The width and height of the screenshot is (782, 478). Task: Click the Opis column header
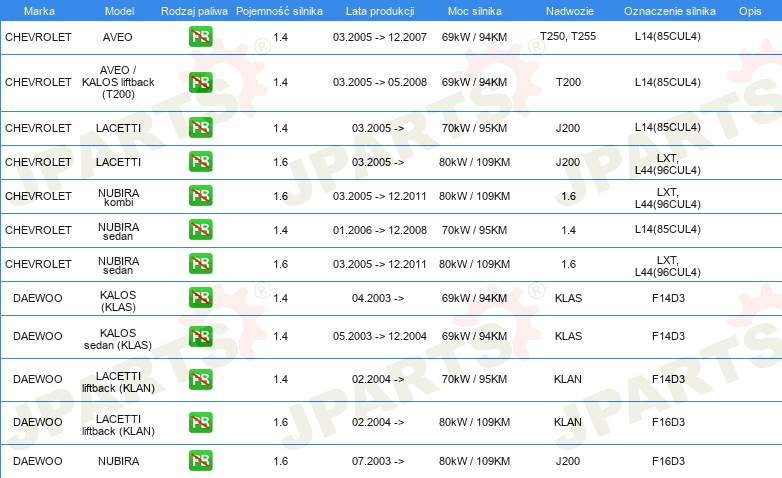[x=750, y=11]
